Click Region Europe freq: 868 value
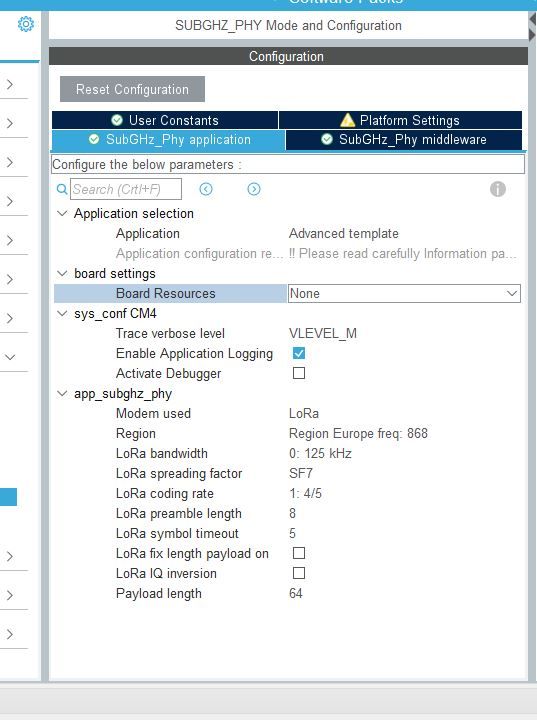The height and width of the screenshot is (720, 537). [358, 433]
